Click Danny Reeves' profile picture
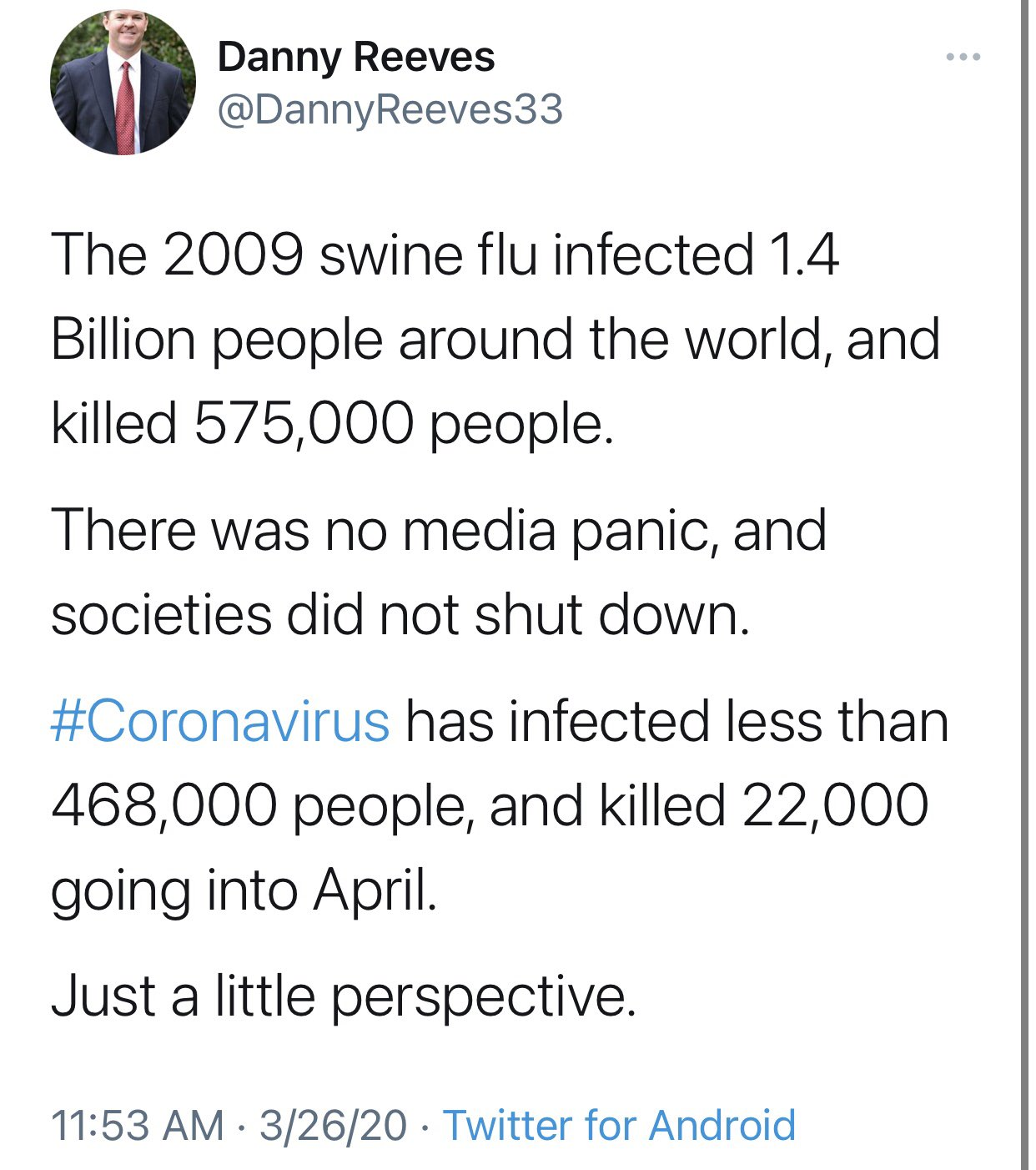The width and height of the screenshot is (1036, 1170). click(x=123, y=83)
